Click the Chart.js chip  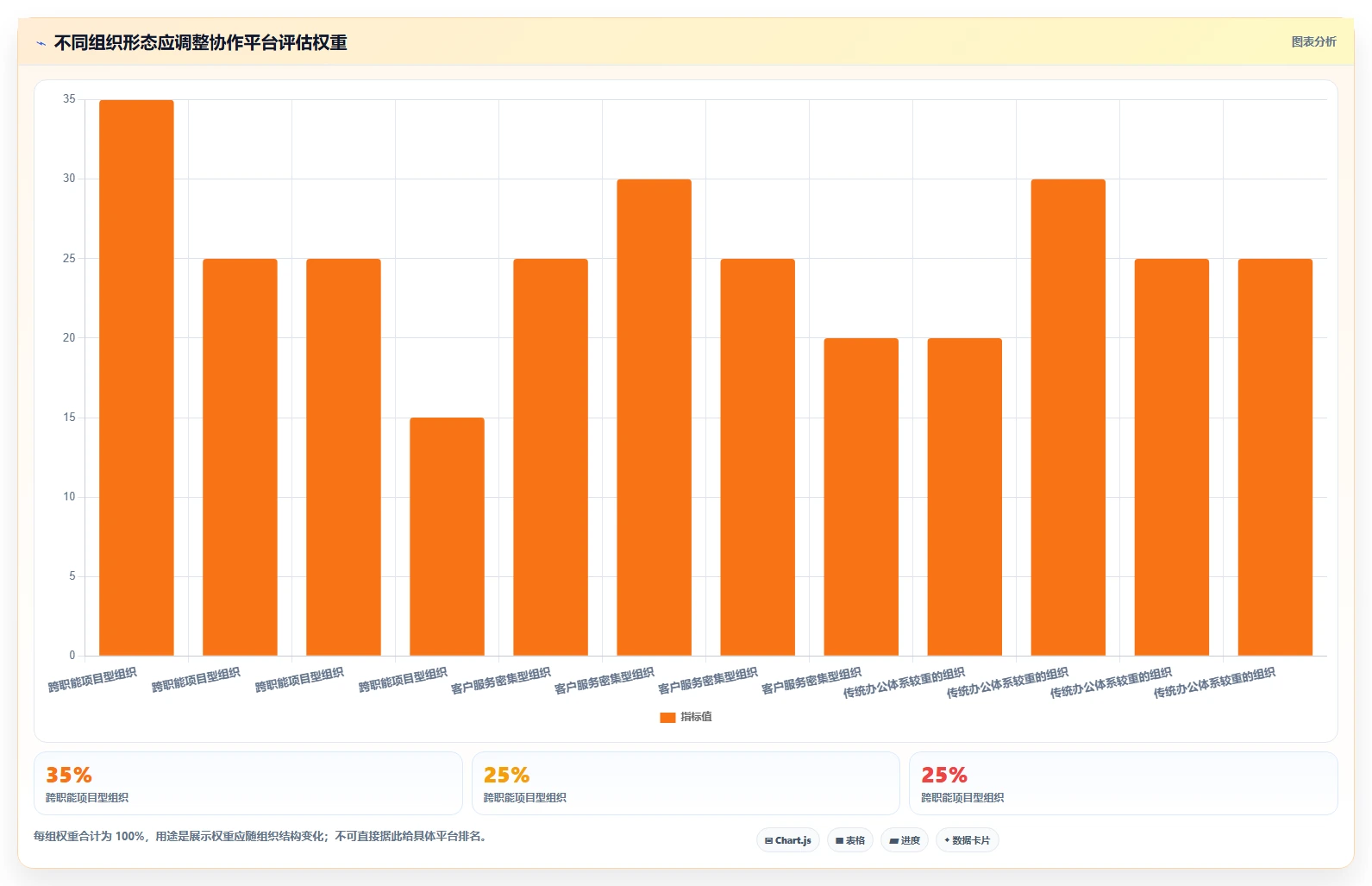coord(788,840)
